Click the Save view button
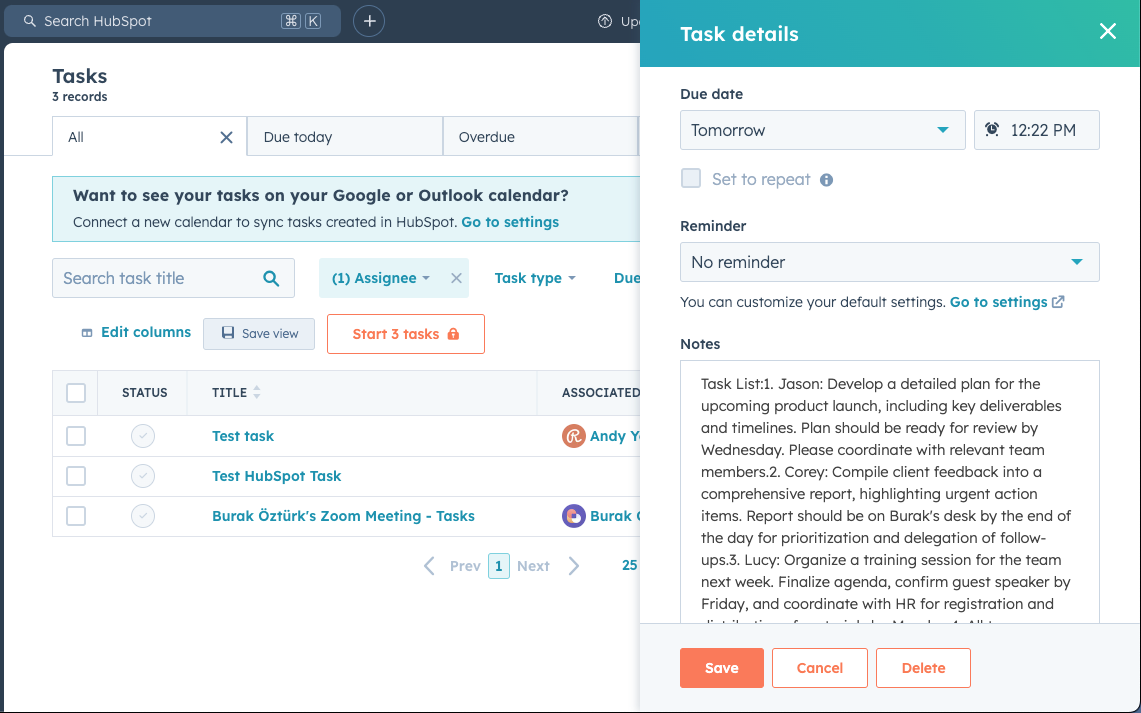The height and width of the screenshot is (713, 1141). pos(259,333)
